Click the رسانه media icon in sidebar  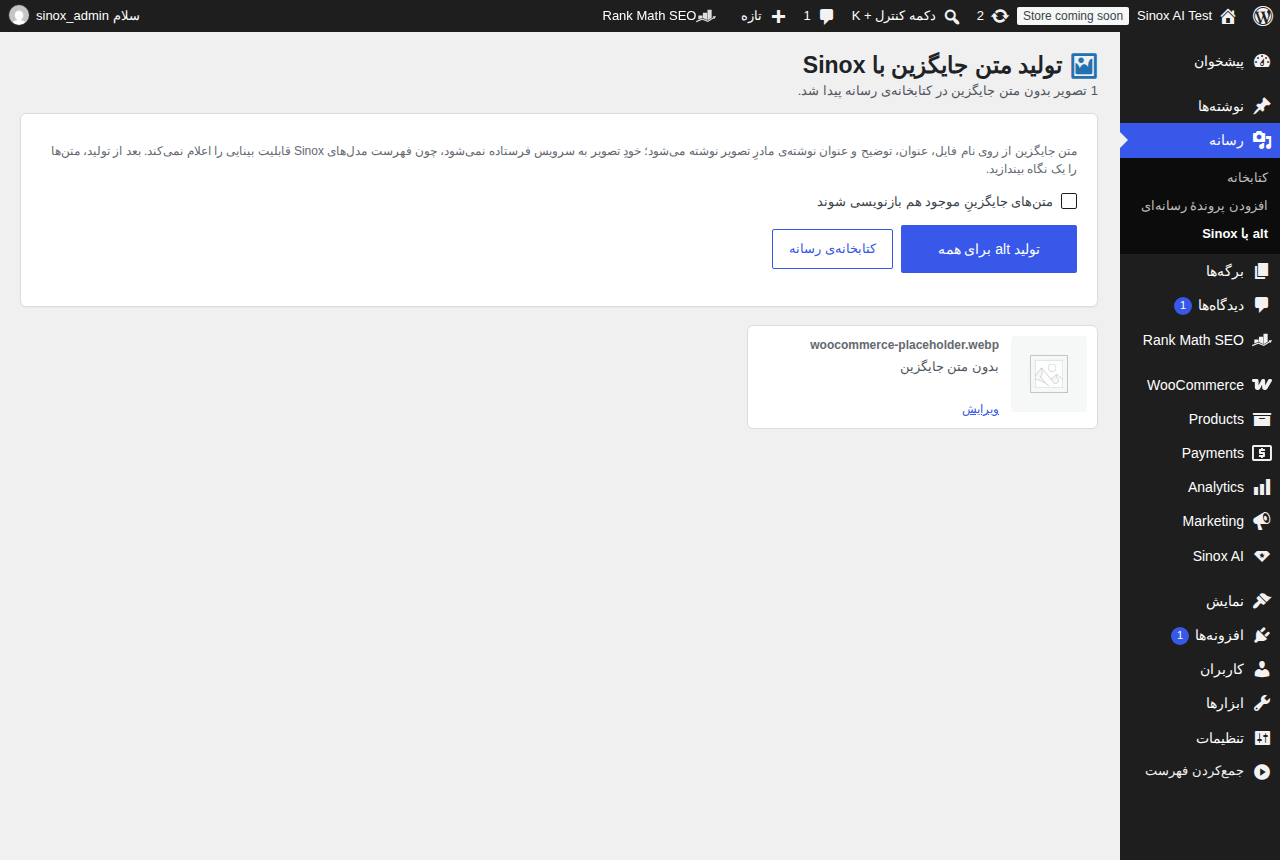[x=1262, y=140]
